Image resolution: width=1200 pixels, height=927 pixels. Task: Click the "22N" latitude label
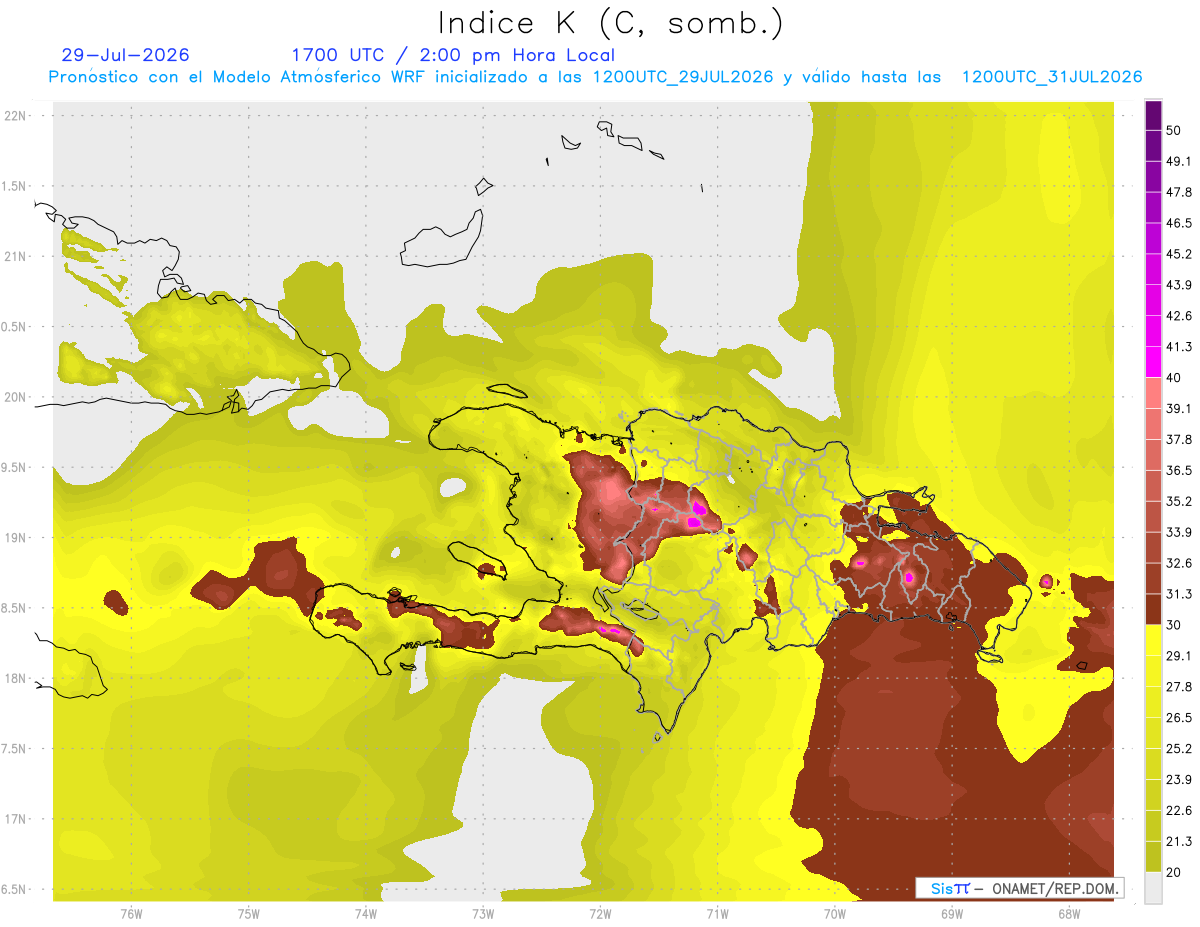[x=15, y=116]
